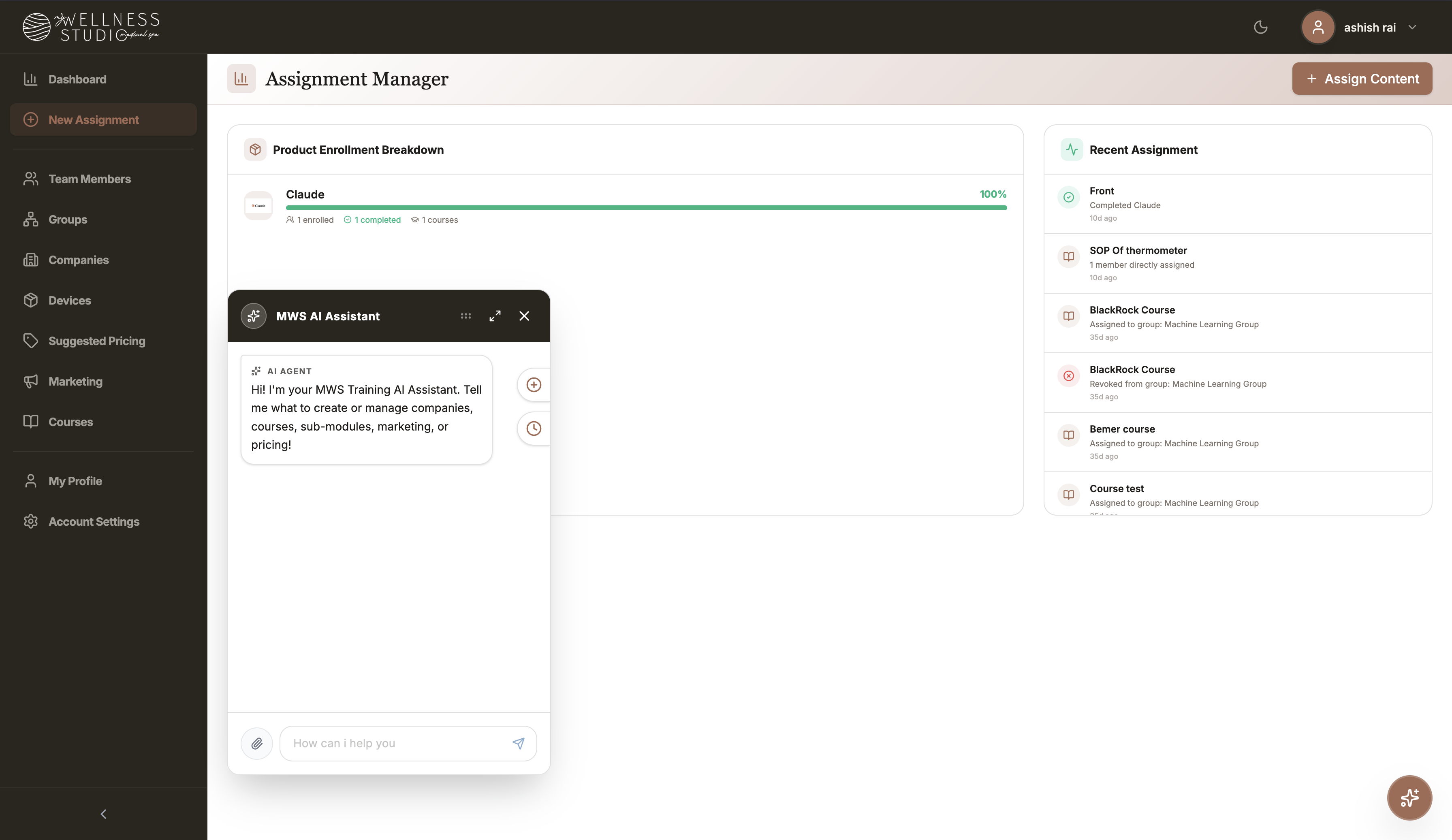
Task: Click the Recent Assignment activity icon
Action: pos(1072,150)
